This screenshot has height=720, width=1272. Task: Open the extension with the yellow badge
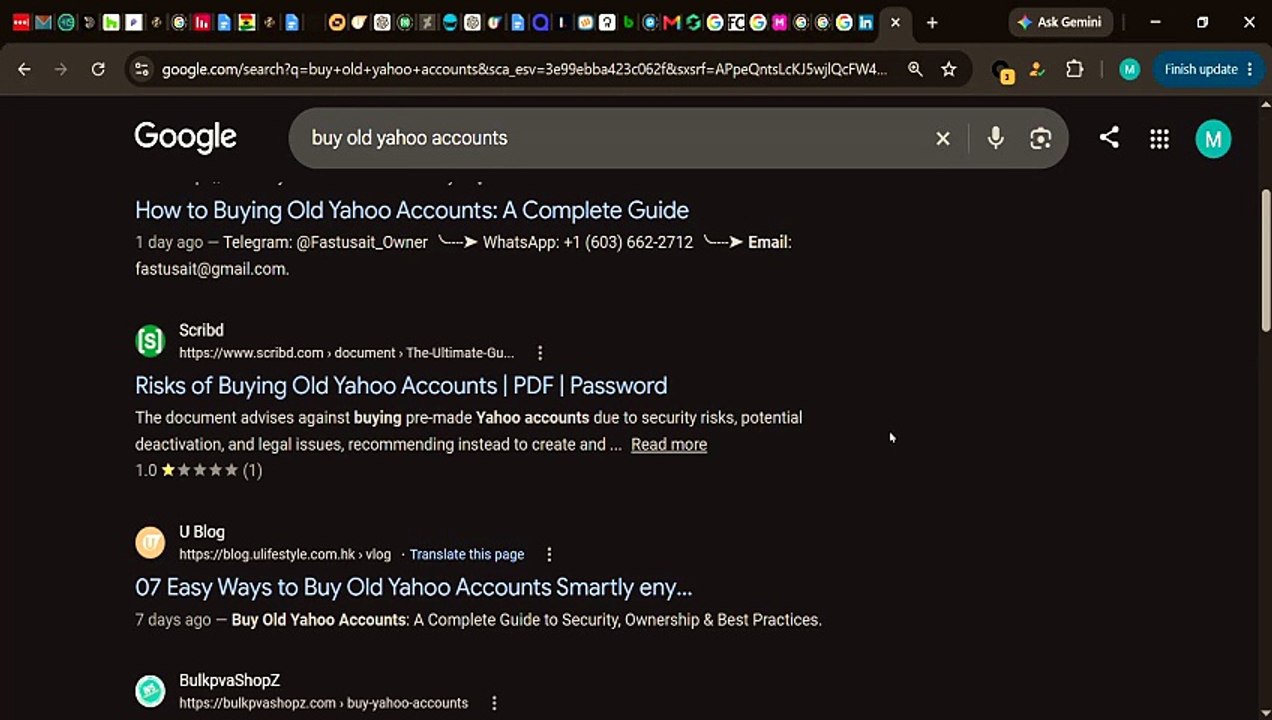tap(1002, 71)
